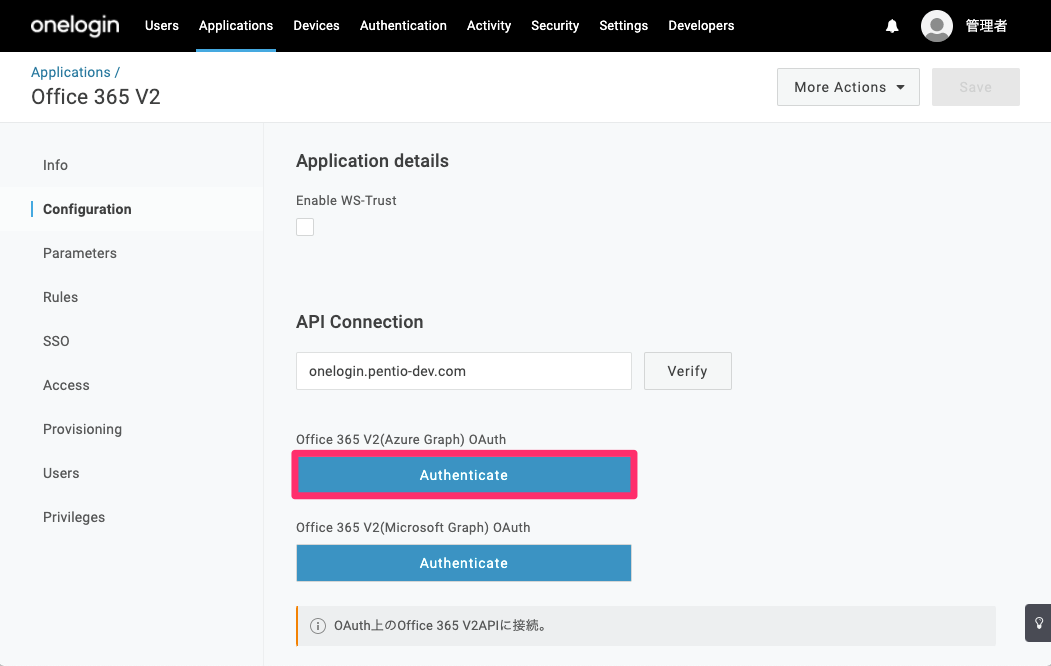
Task: Click the 管理者 user name
Action: (986, 26)
